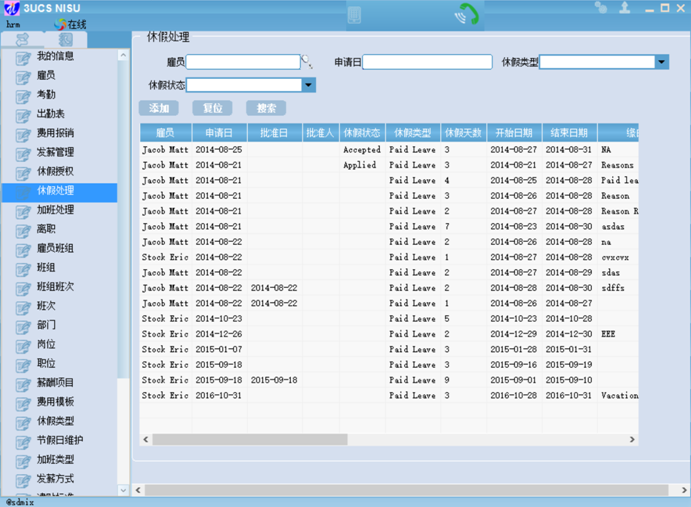Click the gears icon in title bar
691x507 pixels.
pos(600,7)
